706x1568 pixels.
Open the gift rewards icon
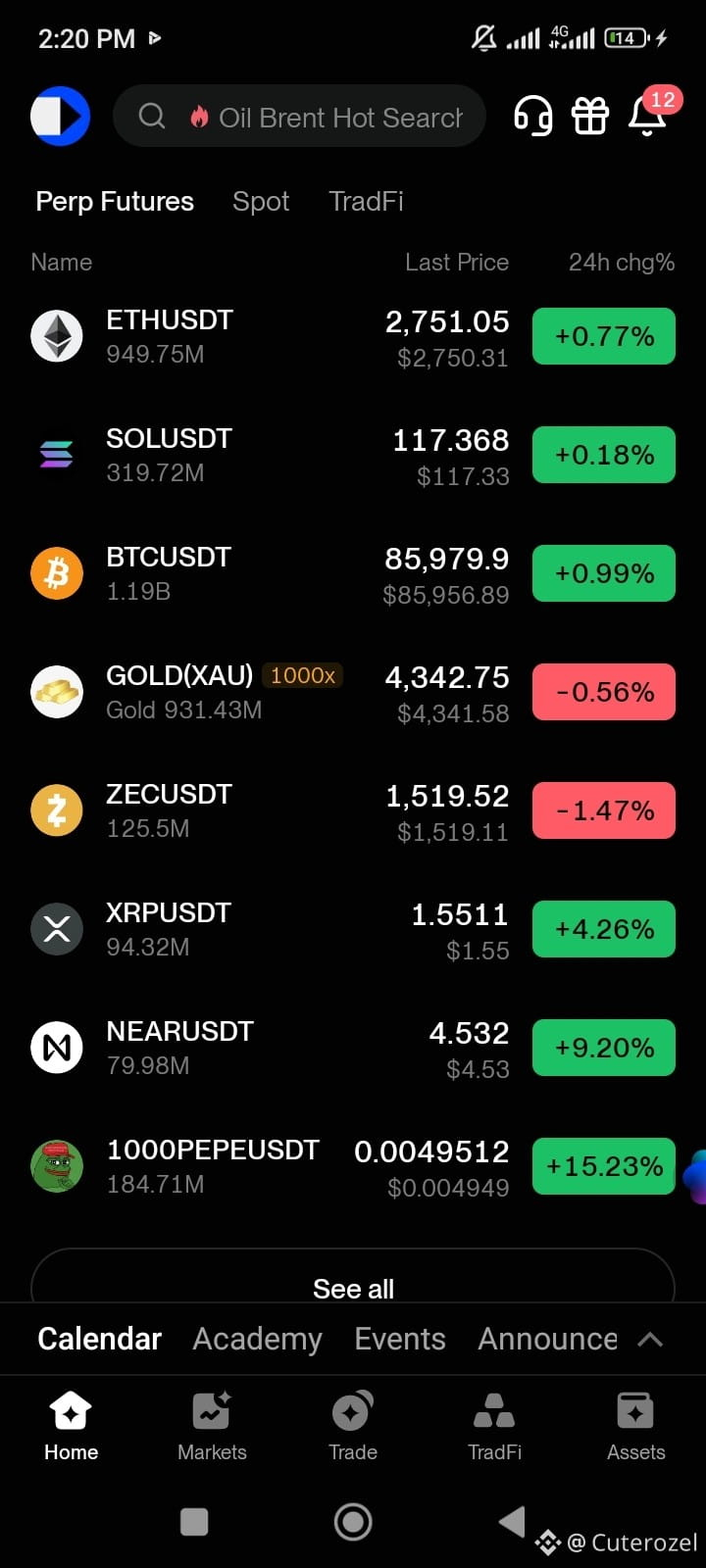(590, 117)
